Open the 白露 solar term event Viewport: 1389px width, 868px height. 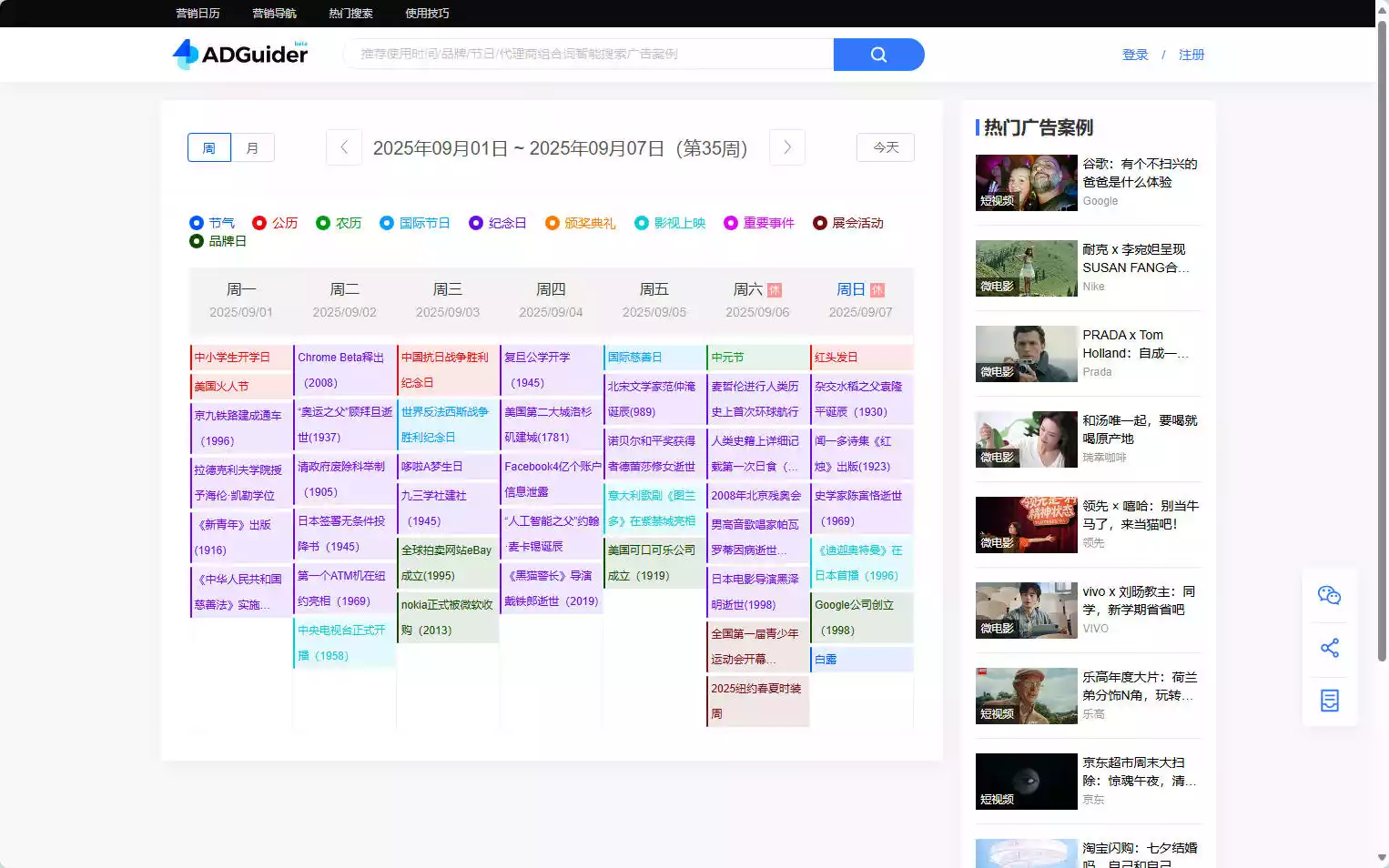pos(861,660)
